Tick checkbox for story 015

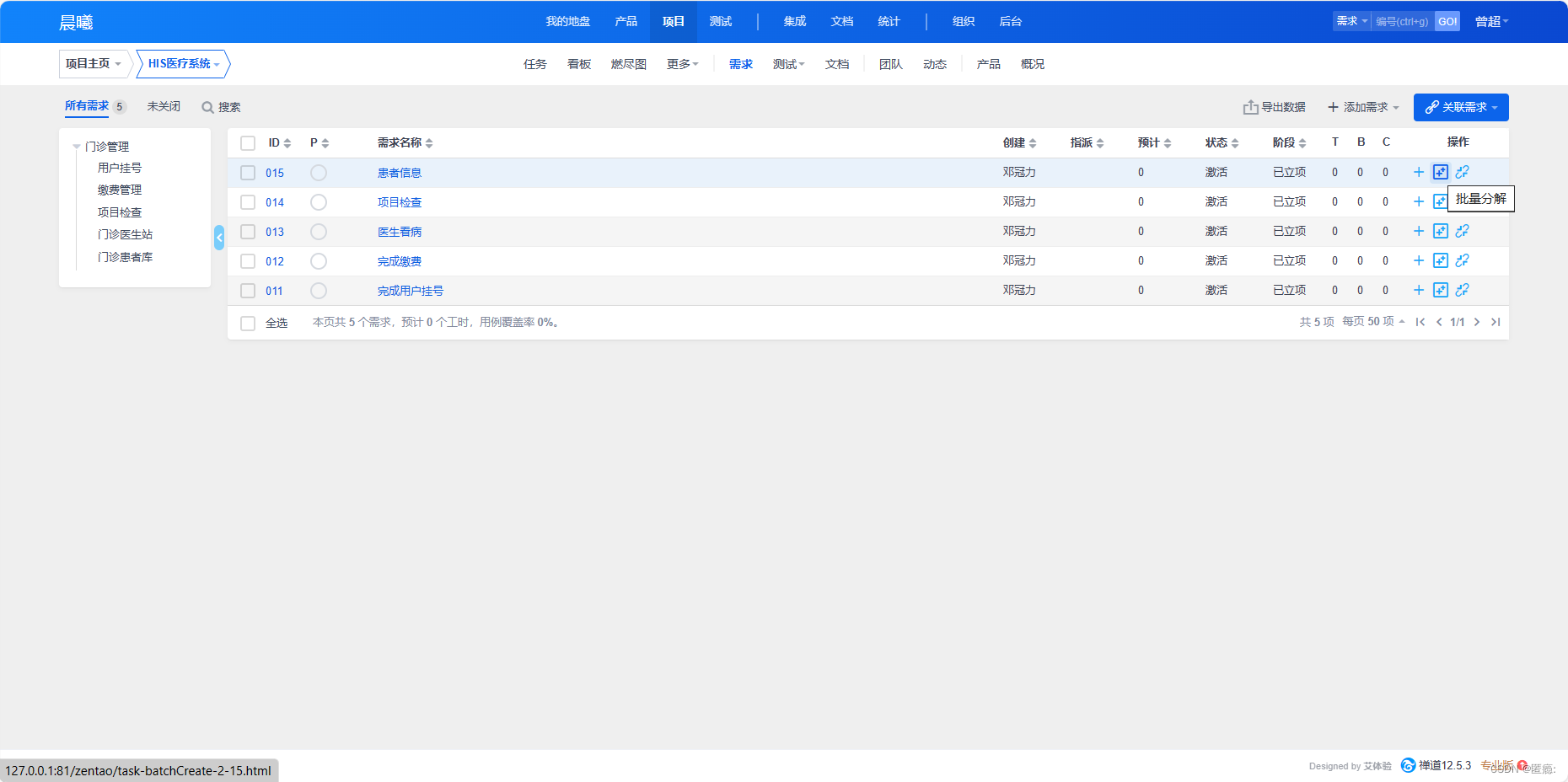pyautogui.click(x=248, y=173)
